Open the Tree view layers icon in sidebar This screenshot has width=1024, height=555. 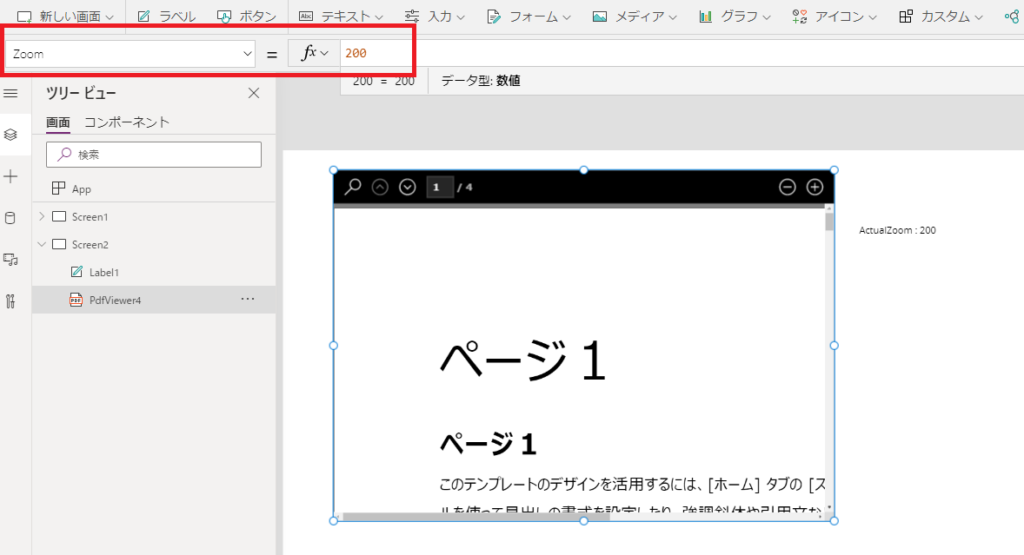click(x=10, y=135)
